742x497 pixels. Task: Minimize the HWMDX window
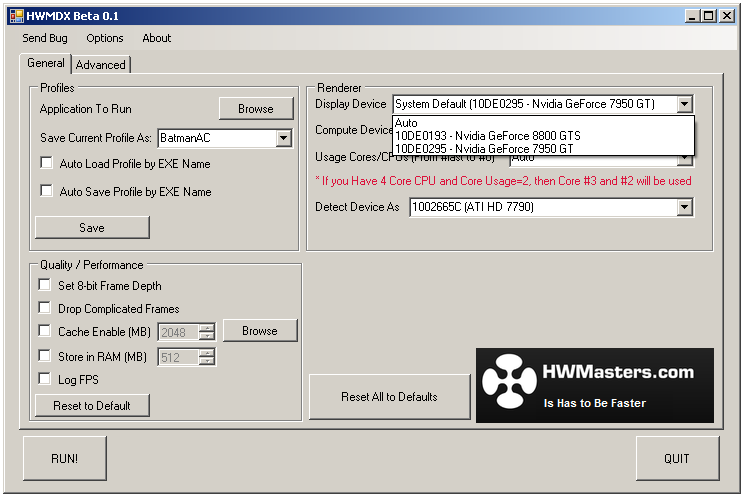pyautogui.click(x=692, y=16)
